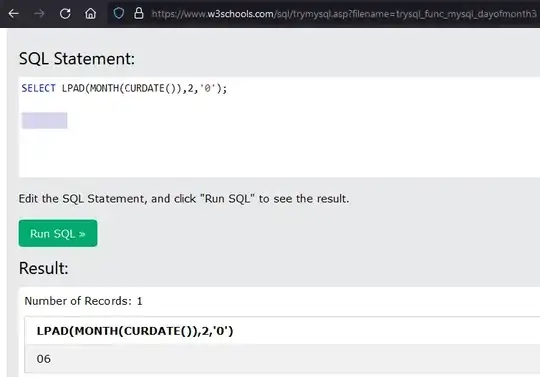This screenshot has height=377, width=540.
Task: Open the tracking protection shield icon
Action: 119,13
